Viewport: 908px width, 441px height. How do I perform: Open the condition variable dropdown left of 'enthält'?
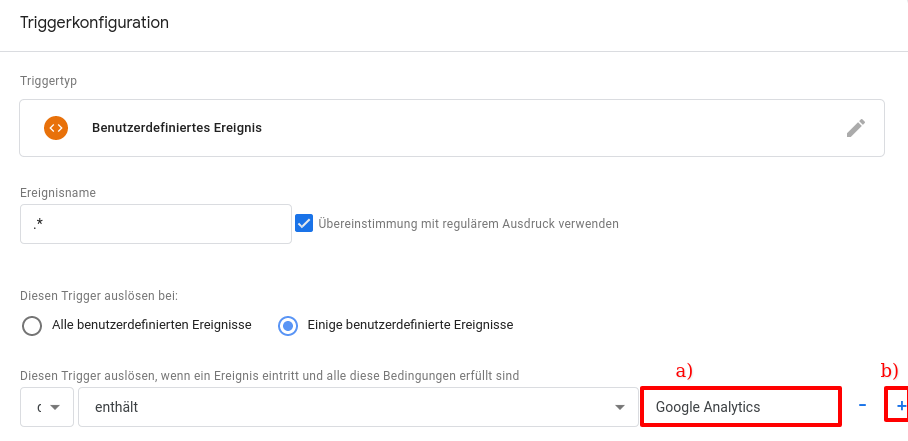pyautogui.click(x=46, y=407)
